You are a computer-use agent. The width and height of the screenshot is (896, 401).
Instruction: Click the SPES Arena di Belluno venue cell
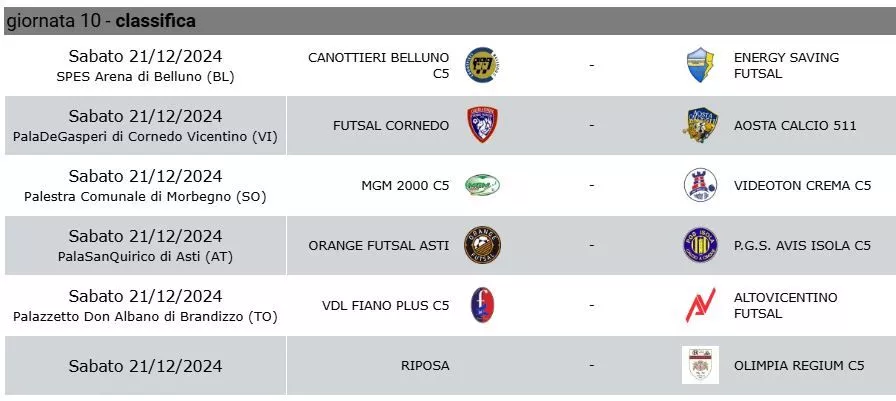pos(145,66)
